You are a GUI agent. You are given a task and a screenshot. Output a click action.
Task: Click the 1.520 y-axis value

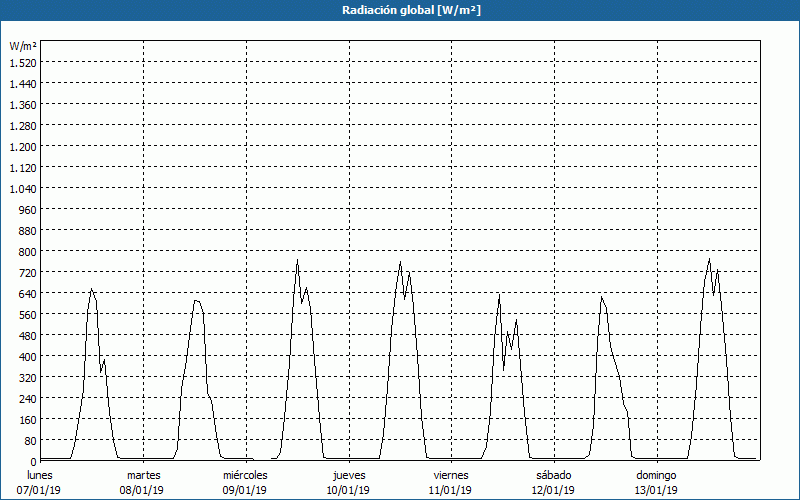coord(23,63)
